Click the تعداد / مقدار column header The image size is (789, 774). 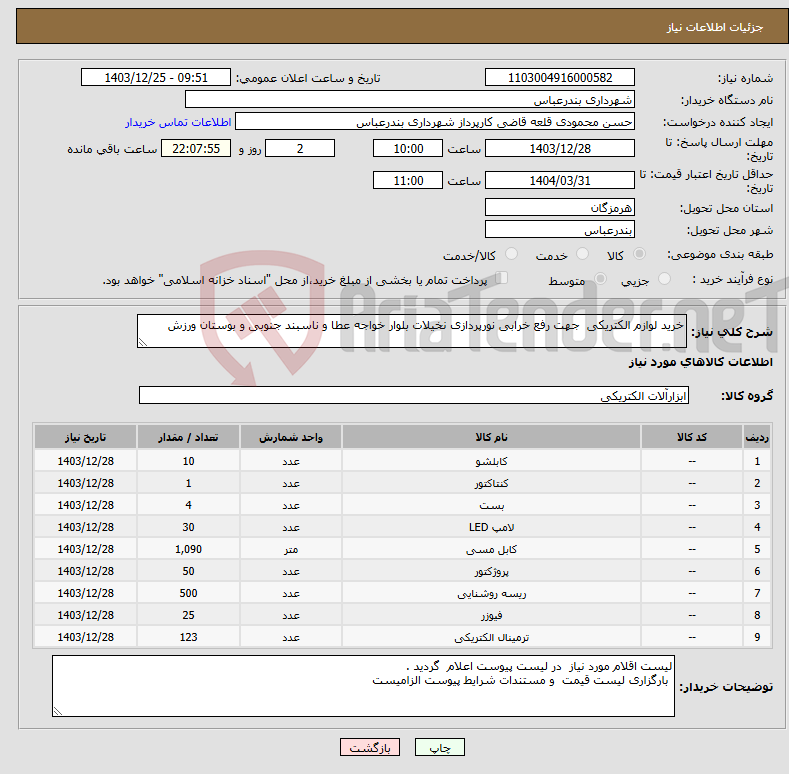coord(188,437)
